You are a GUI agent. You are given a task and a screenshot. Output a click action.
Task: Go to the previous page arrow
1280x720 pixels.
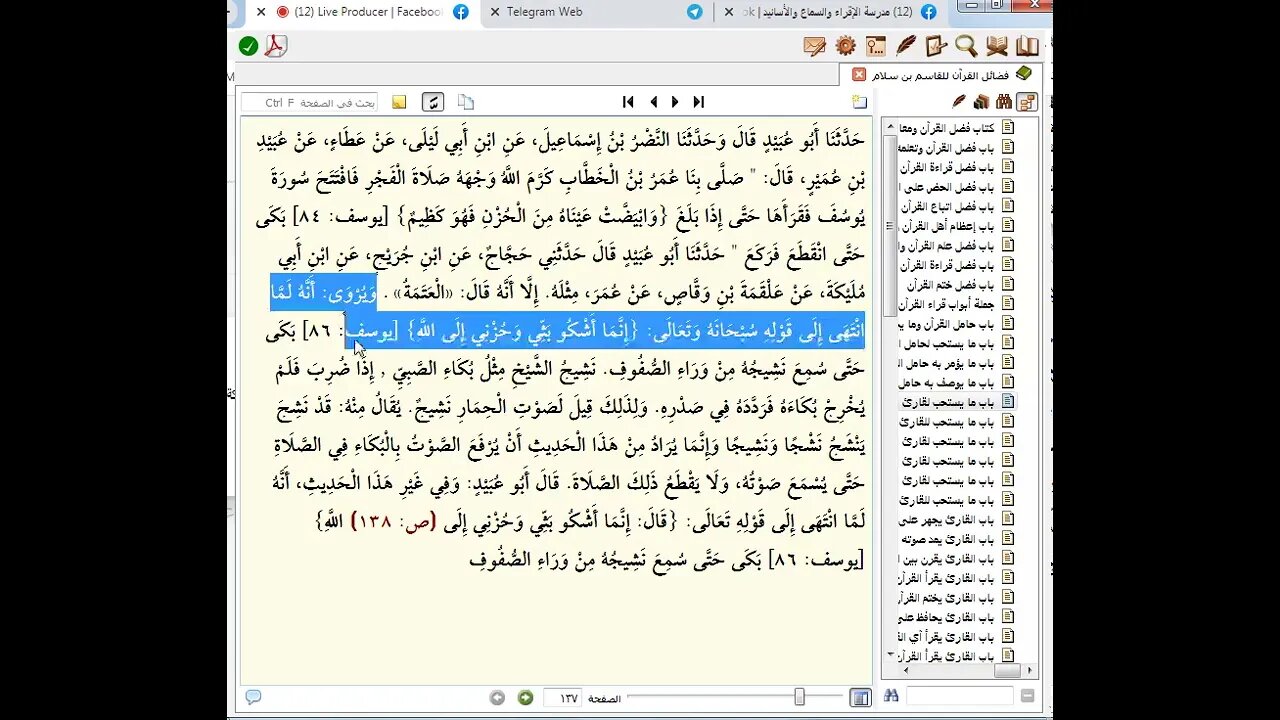point(653,102)
